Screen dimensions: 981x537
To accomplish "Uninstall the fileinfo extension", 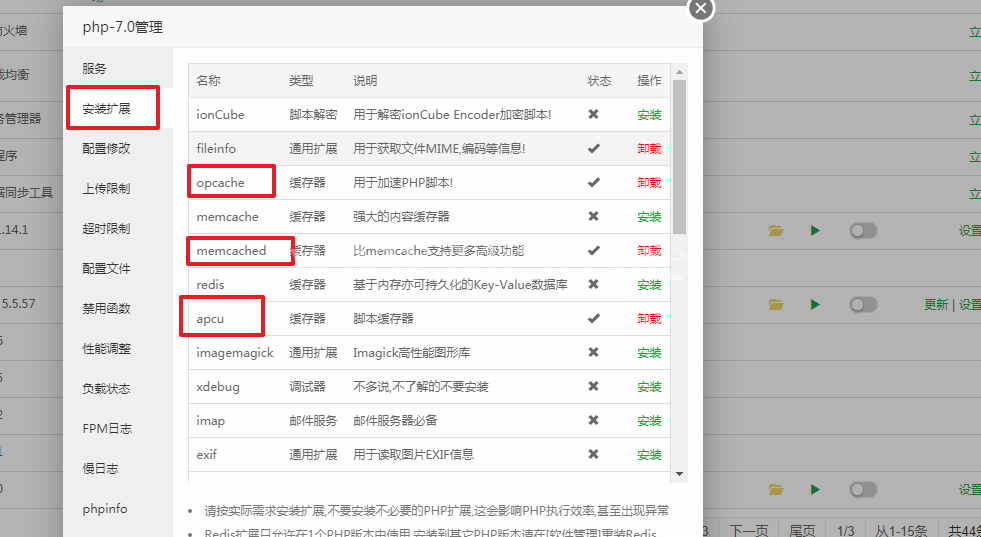I will pos(649,148).
